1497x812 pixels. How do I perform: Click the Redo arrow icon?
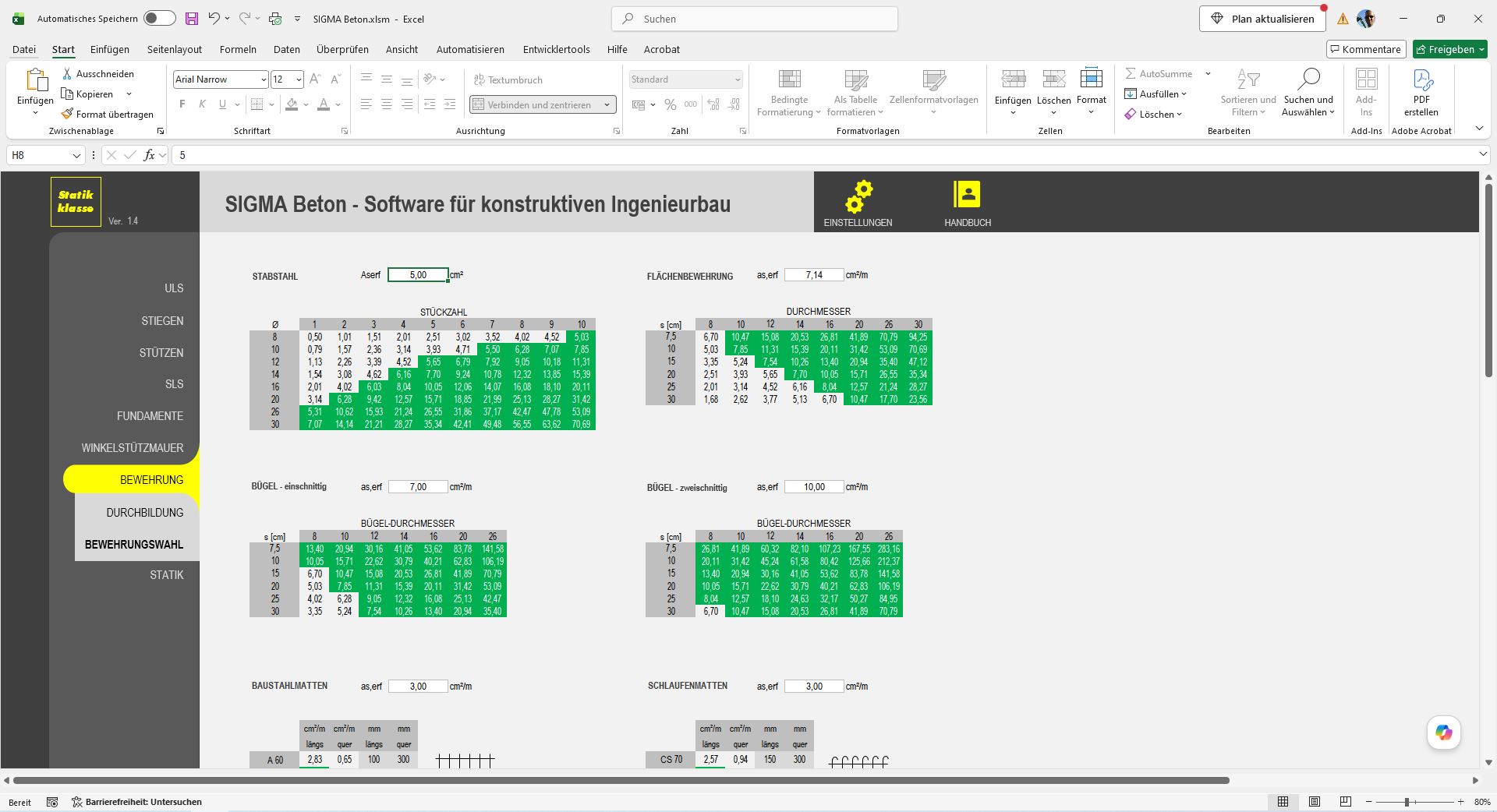coord(245,19)
